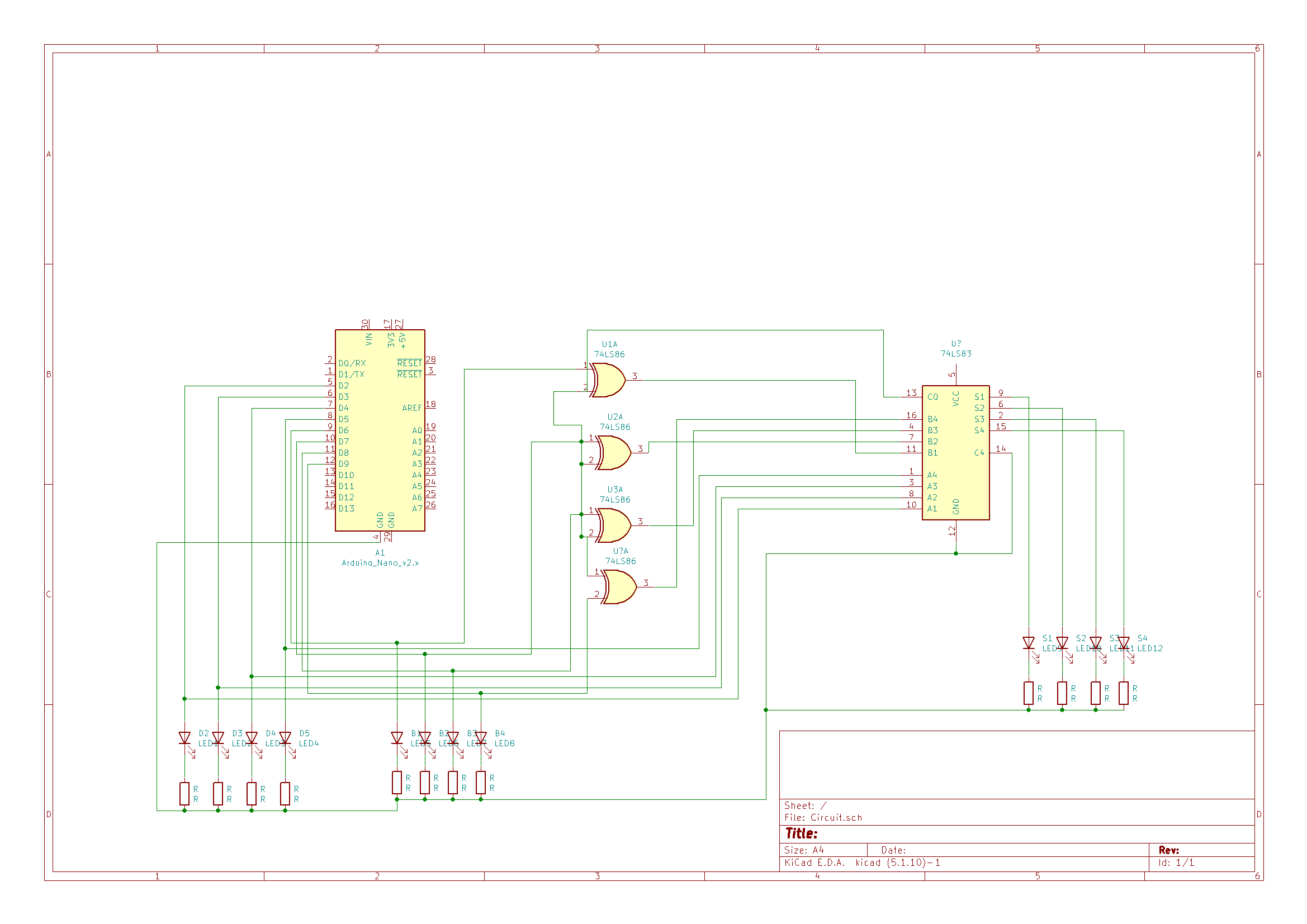Screen dimensions: 1307x924
Task: Select the U1A 74LS86 XOR gate symbol
Action: [x=610, y=380]
